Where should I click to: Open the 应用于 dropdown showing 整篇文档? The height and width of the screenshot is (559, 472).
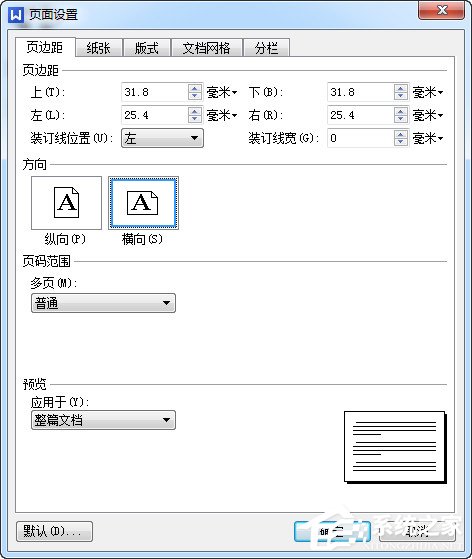coord(103,420)
